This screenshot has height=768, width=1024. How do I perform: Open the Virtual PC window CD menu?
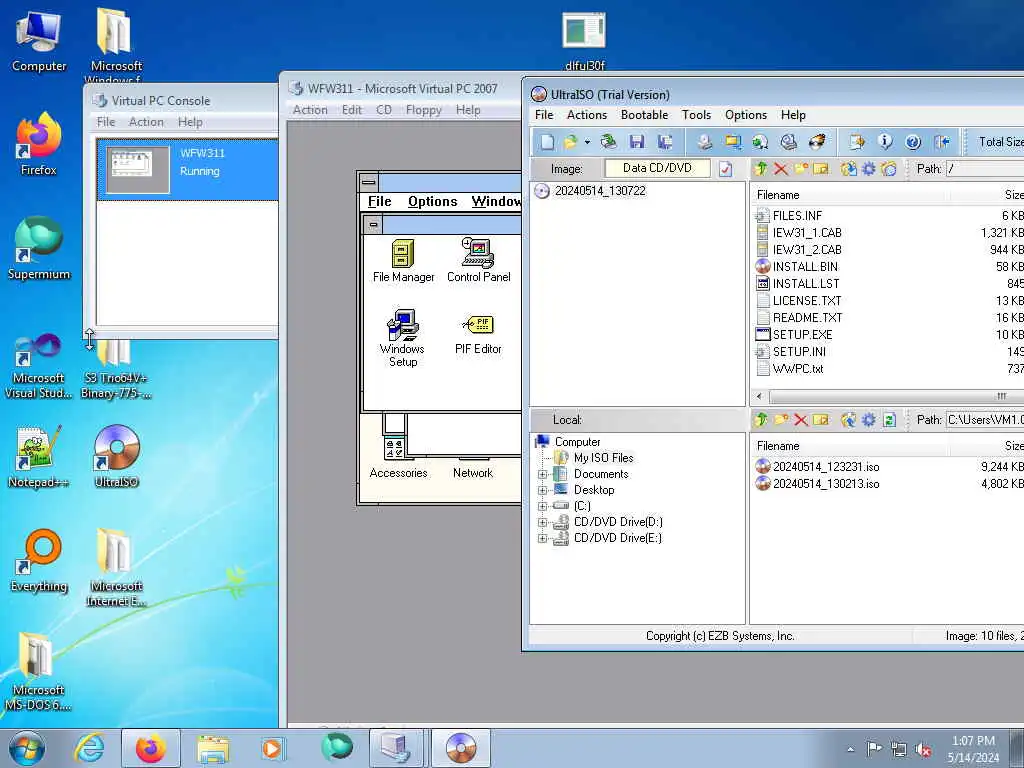384,110
